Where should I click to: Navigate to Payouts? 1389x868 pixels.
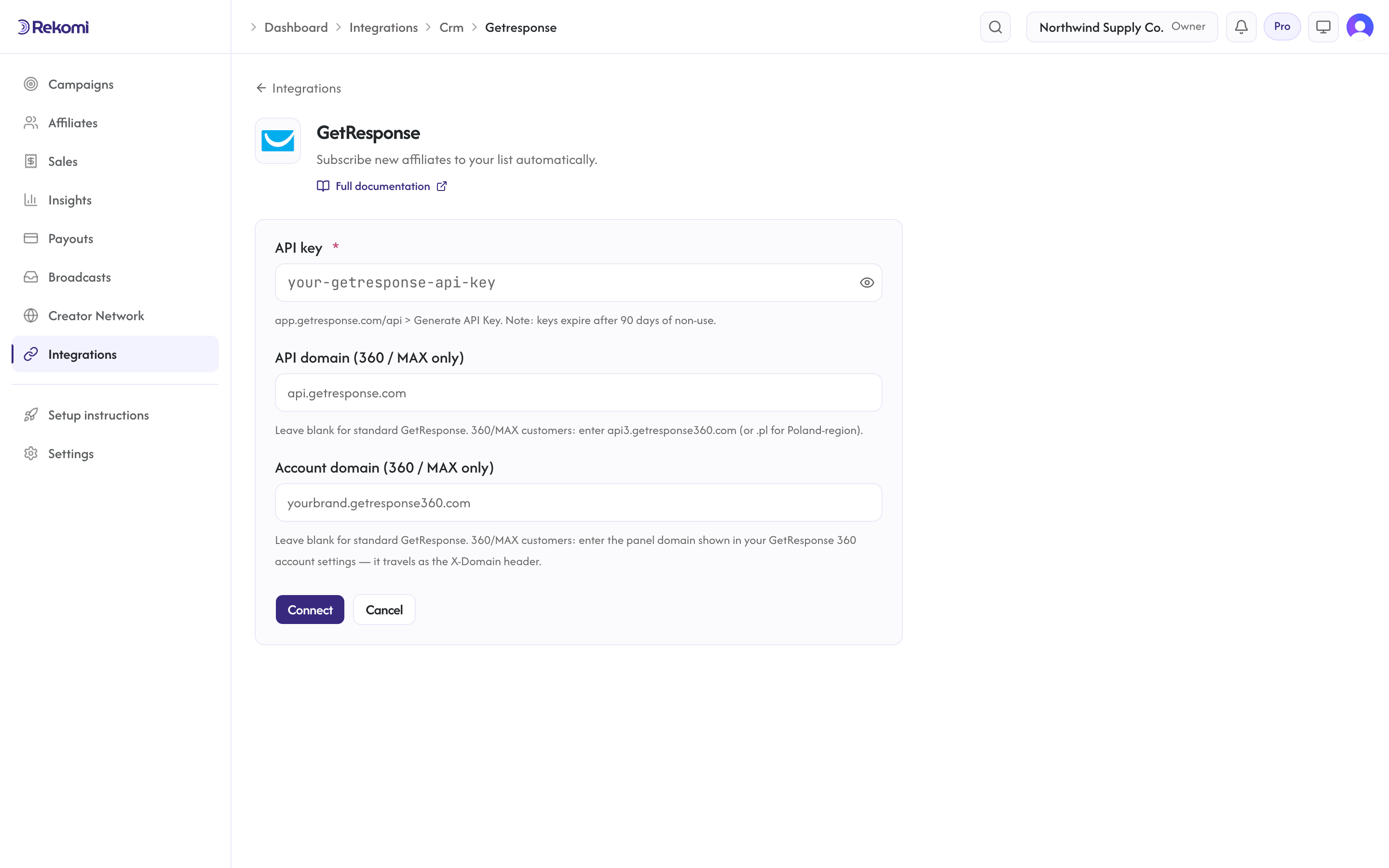tap(115, 238)
